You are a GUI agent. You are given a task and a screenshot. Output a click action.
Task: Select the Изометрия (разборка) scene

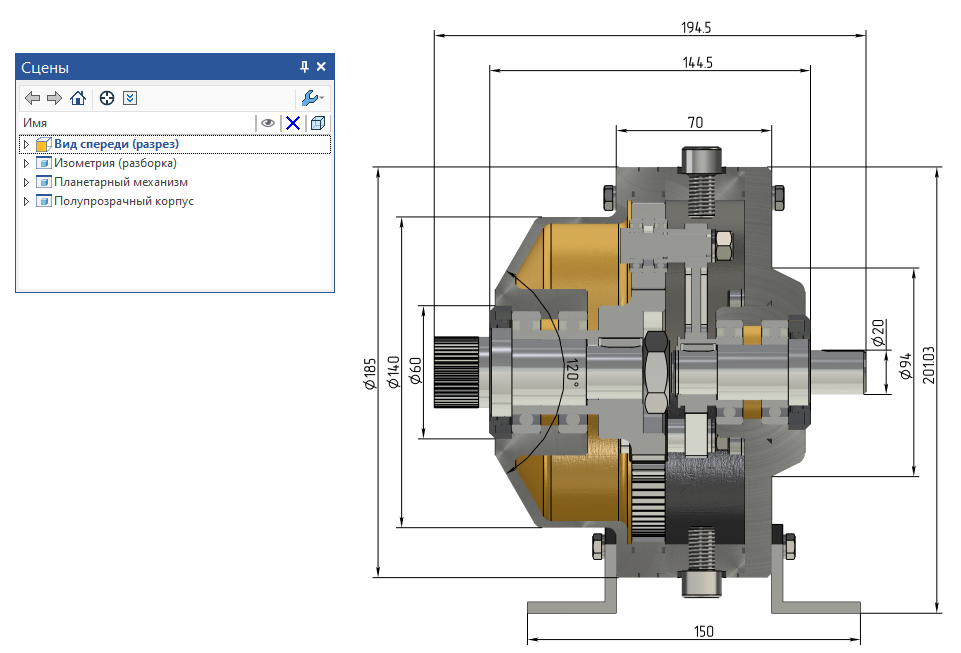click(115, 163)
